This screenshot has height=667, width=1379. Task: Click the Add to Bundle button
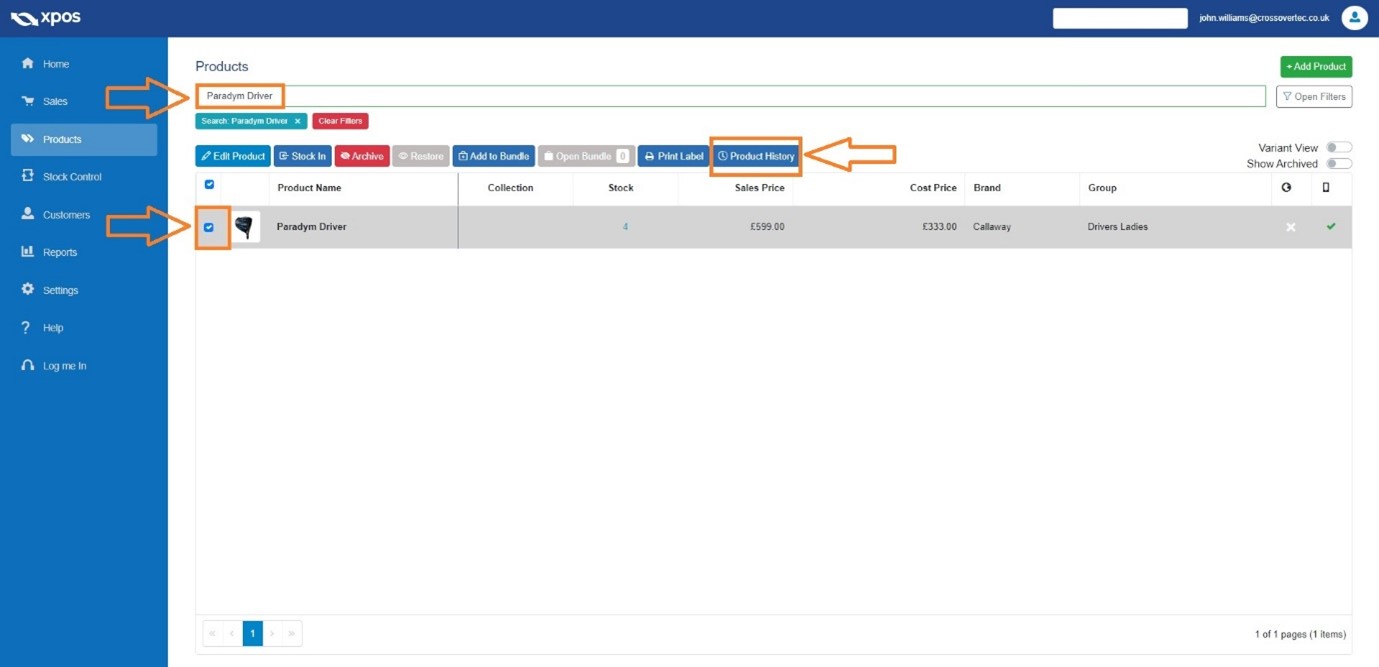click(x=494, y=156)
